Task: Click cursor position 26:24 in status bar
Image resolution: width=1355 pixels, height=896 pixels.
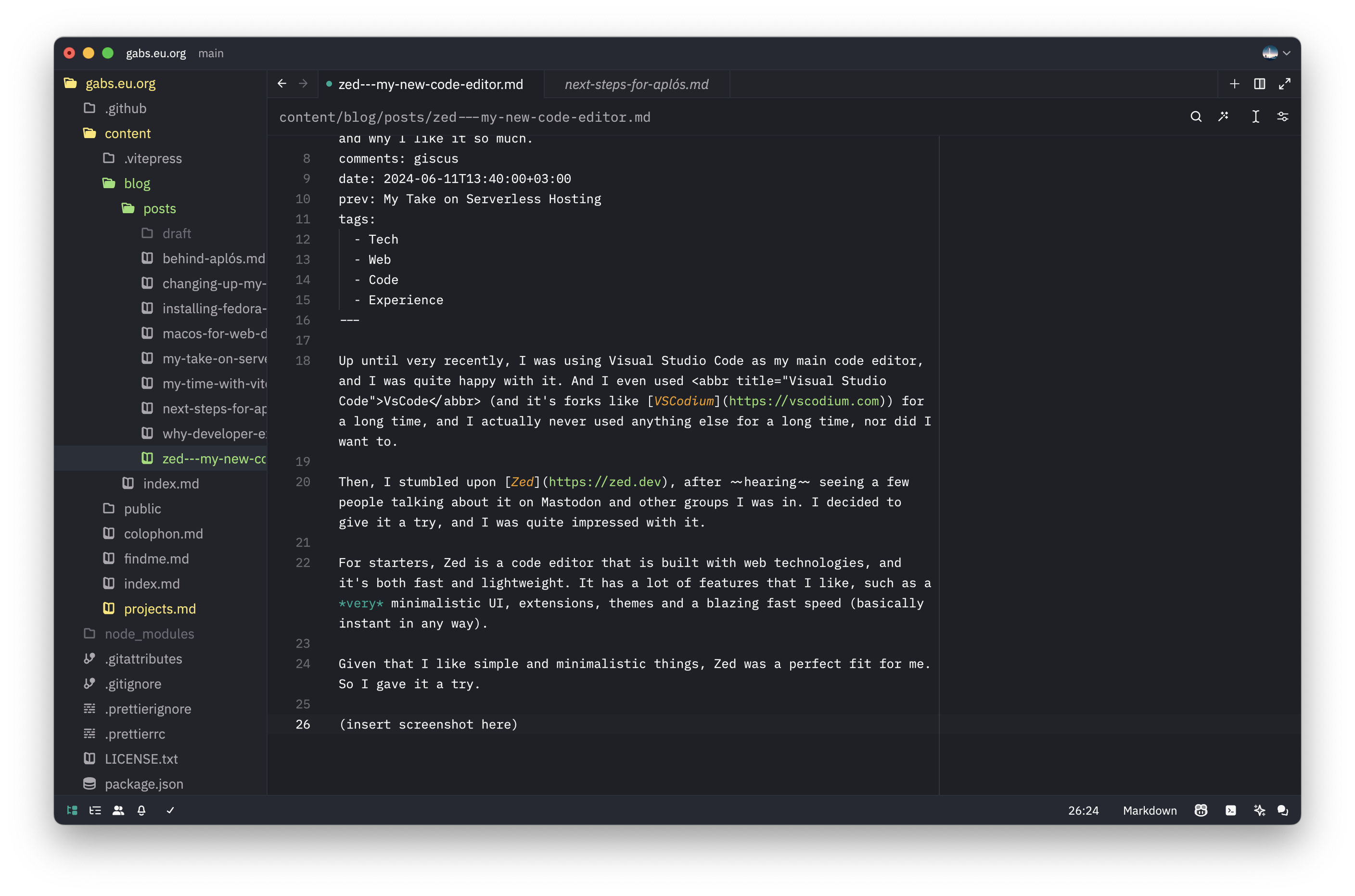Action: [1083, 810]
